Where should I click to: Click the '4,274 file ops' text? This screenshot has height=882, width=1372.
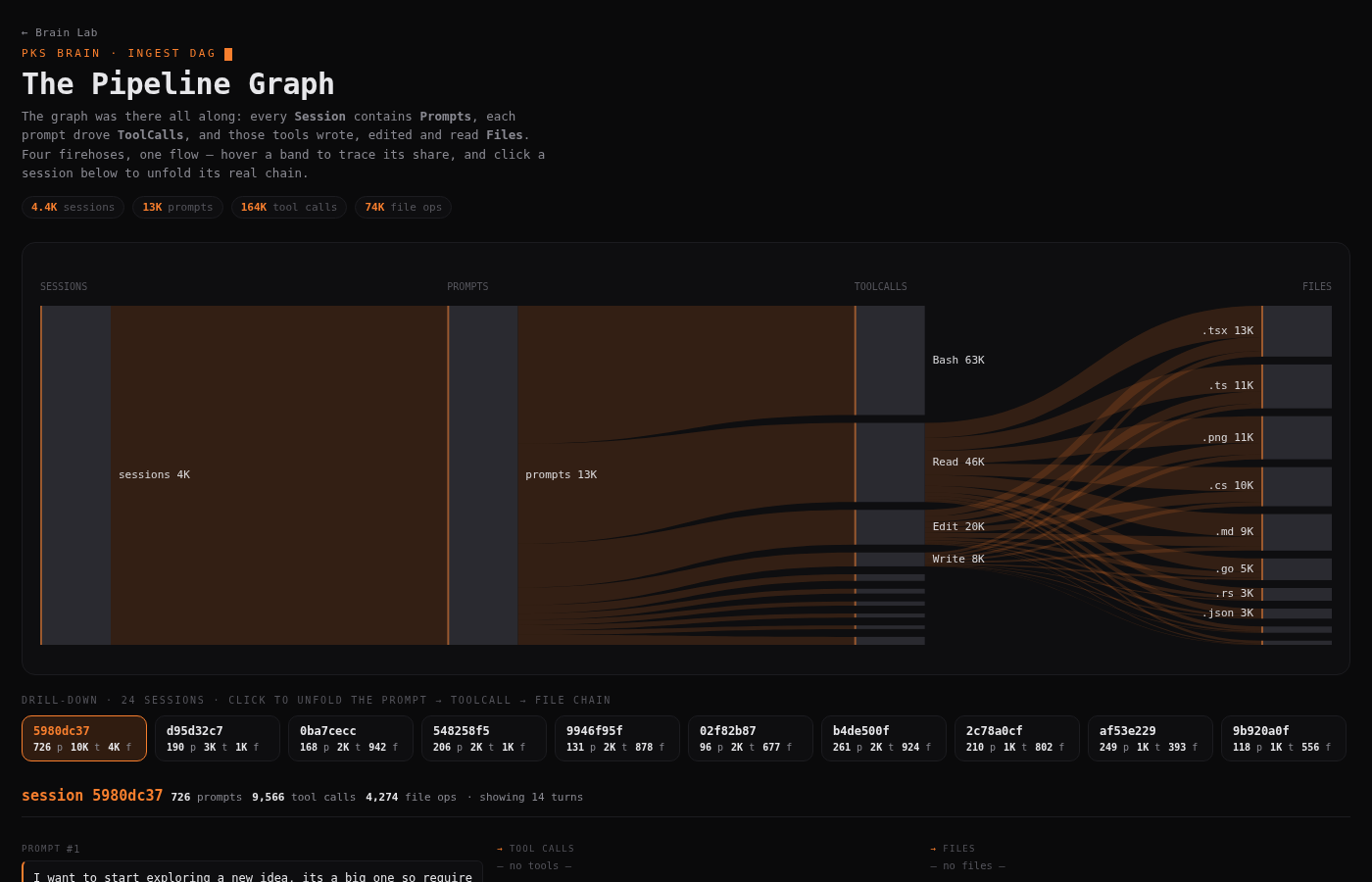[x=412, y=797]
